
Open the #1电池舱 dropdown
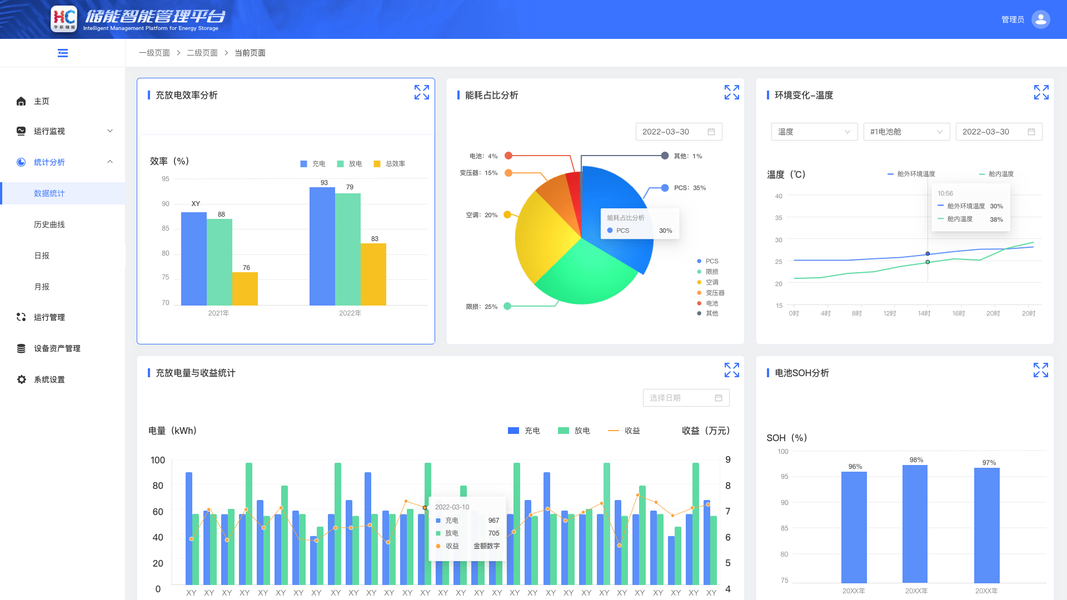tap(906, 132)
